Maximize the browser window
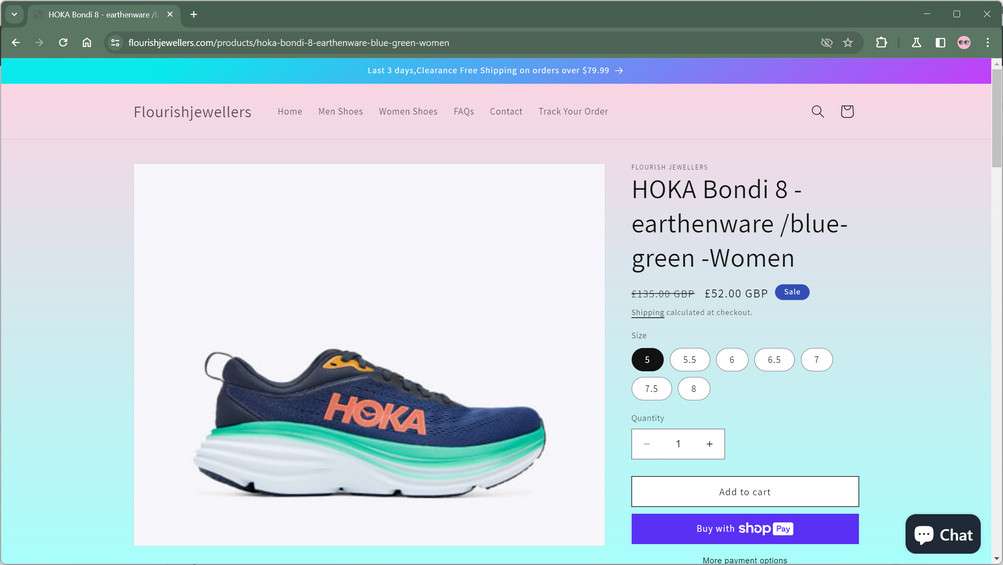The height and width of the screenshot is (565, 1003). (957, 14)
